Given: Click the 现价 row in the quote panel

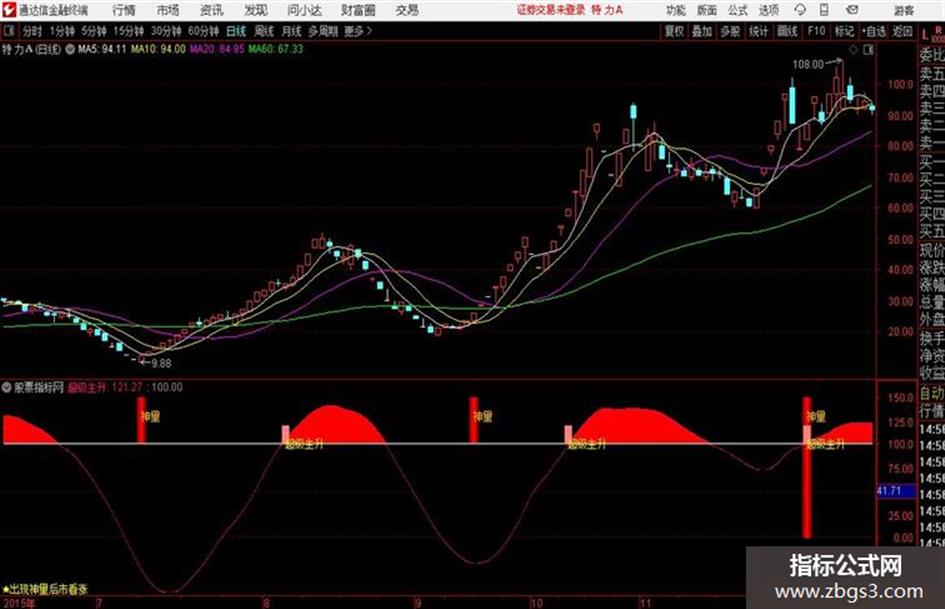Looking at the screenshot, I should [932, 251].
